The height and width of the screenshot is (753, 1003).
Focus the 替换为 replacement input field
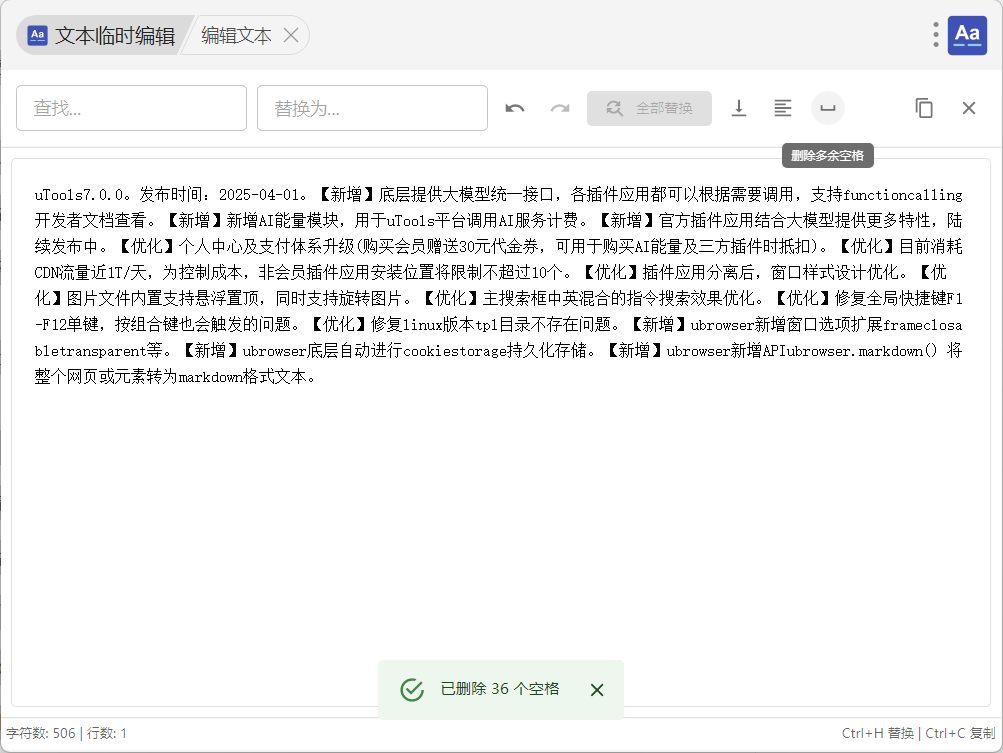tap(372, 108)
